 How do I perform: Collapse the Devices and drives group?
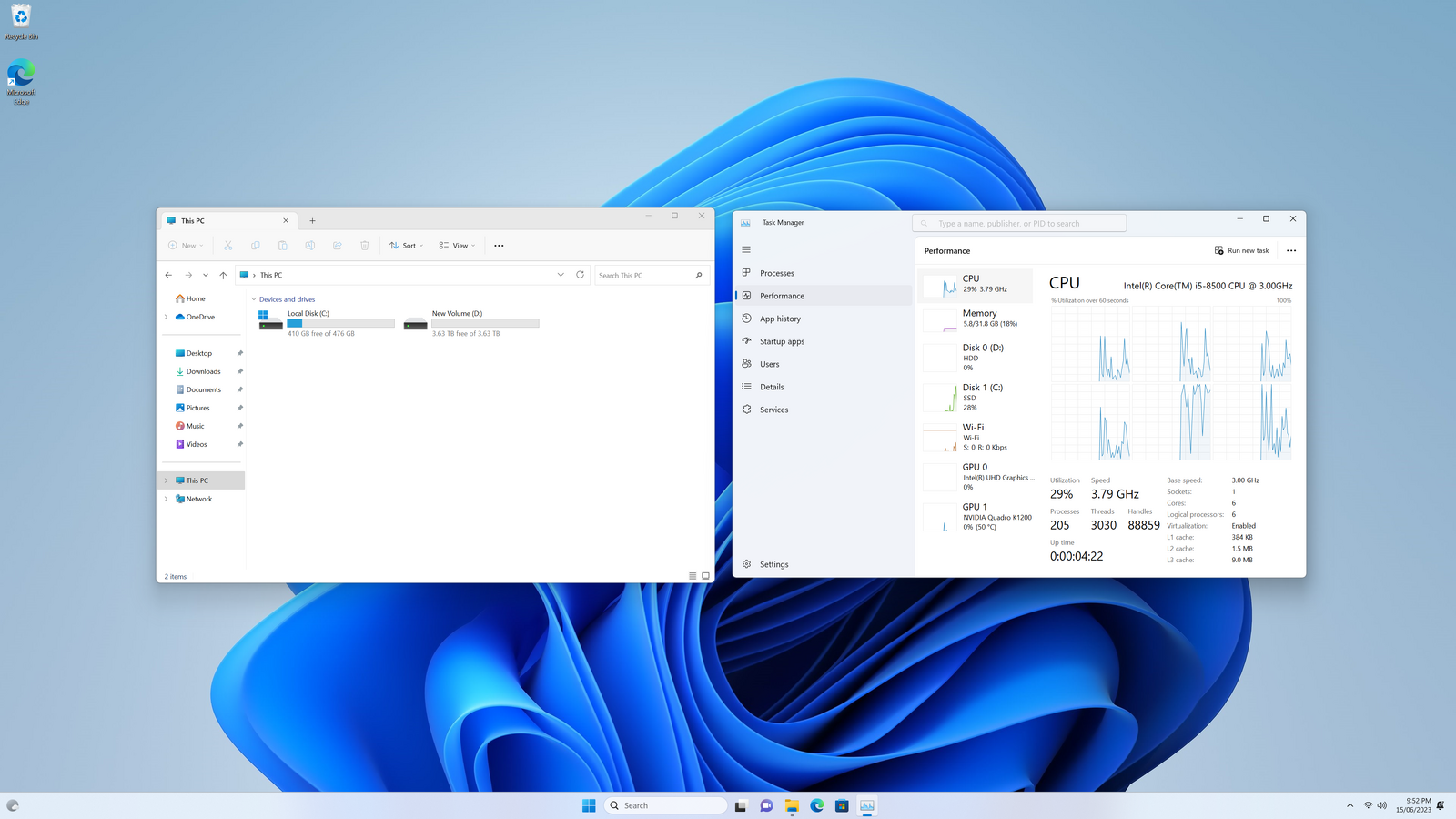[x=254, y=299]
